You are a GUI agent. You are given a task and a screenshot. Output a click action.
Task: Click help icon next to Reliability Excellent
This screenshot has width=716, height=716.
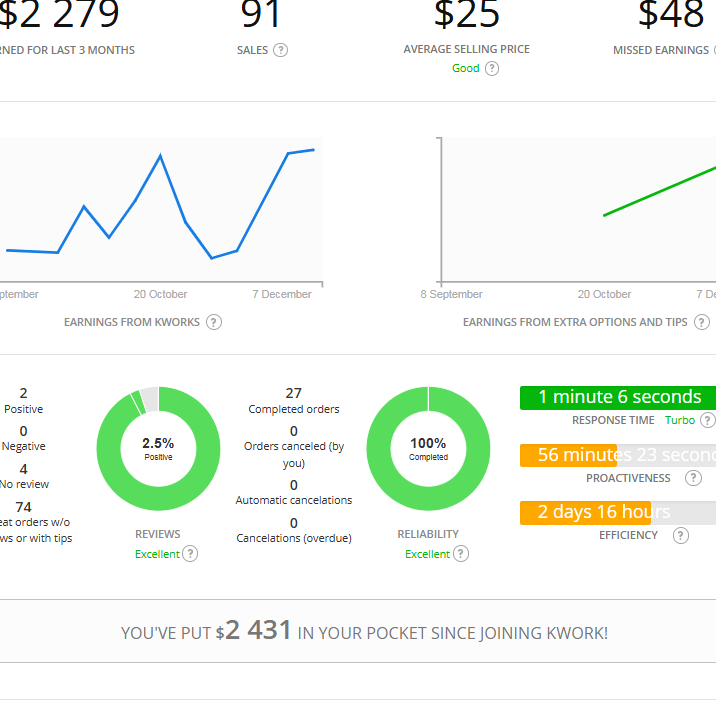(x=460, y=554)
